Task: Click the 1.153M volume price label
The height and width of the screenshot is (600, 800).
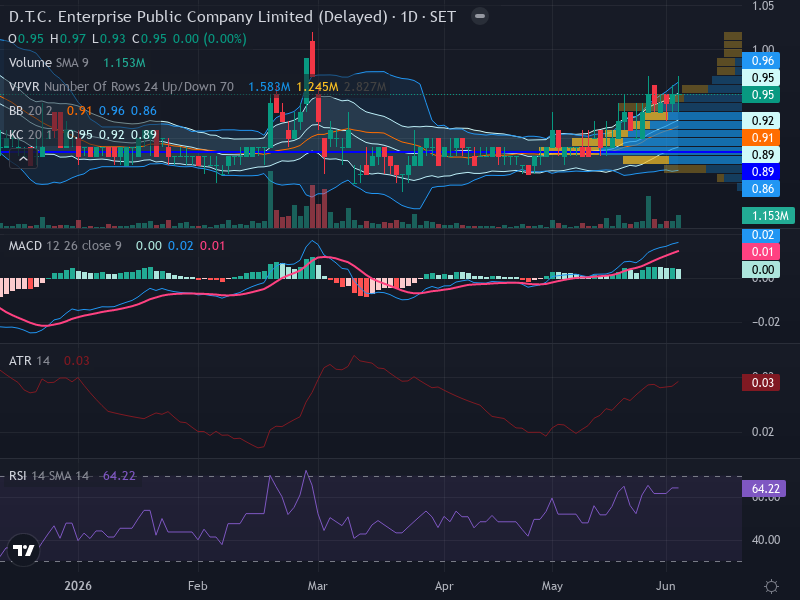Action: [768, 216]
